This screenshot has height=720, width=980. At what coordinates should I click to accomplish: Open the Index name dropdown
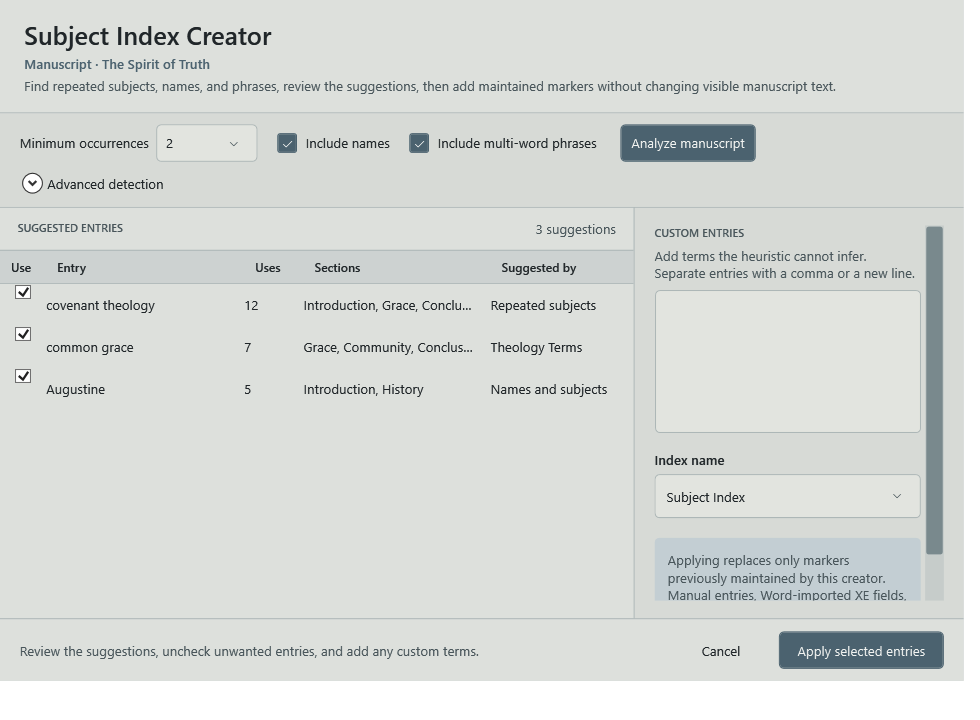click(788, 496)
